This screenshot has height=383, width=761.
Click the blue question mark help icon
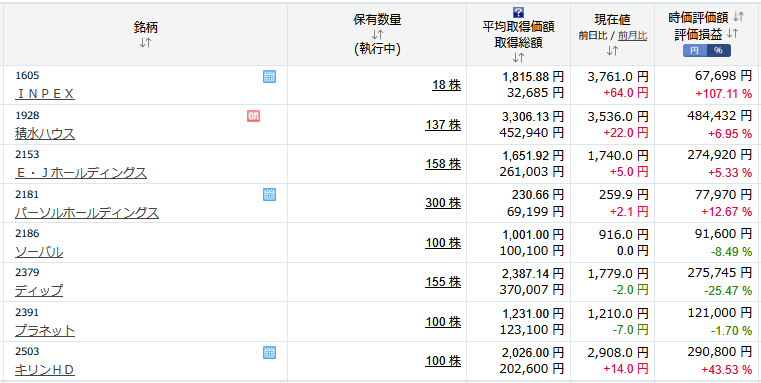518,13
